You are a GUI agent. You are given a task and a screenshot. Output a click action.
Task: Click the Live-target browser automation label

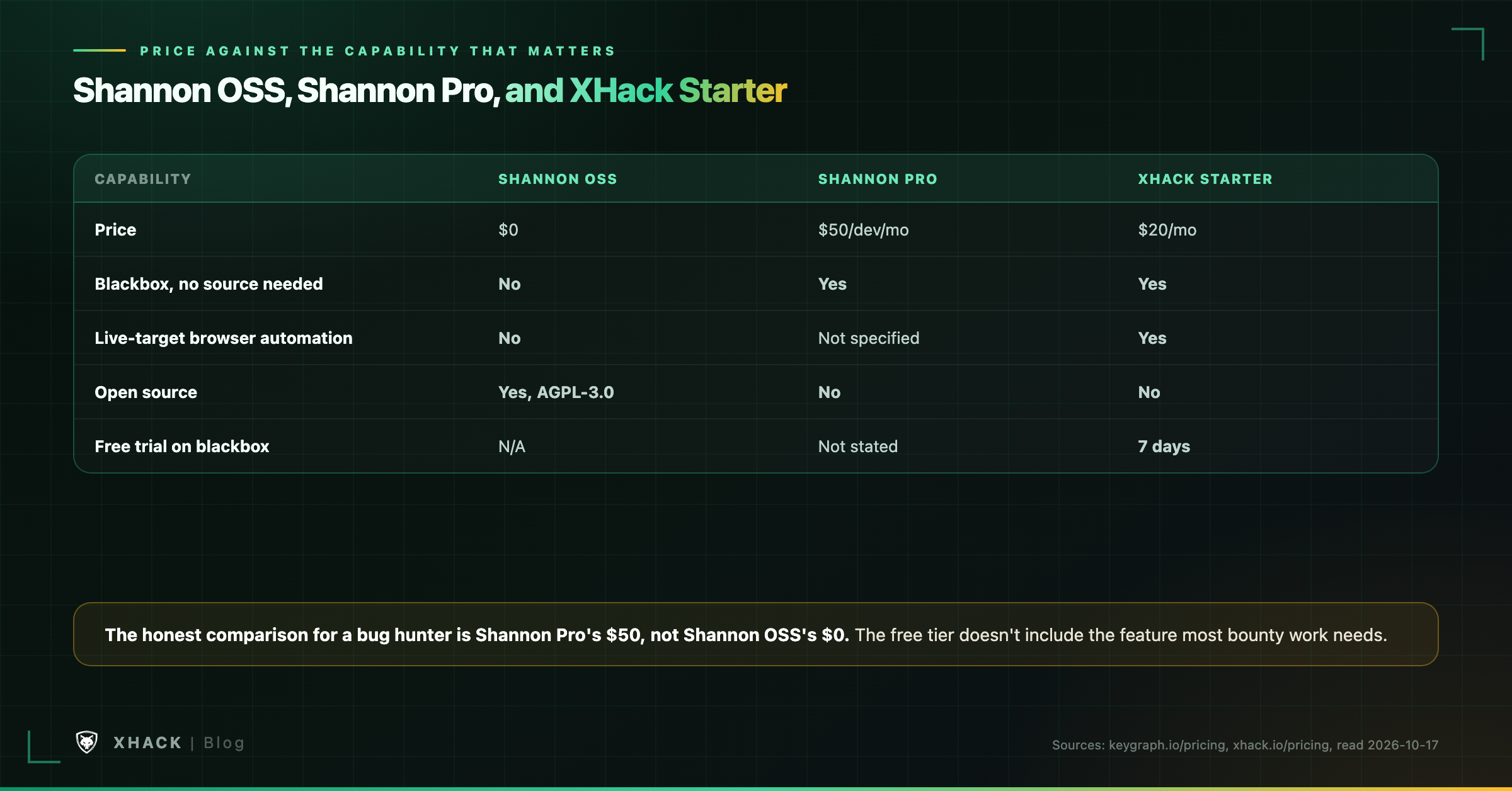224,338
